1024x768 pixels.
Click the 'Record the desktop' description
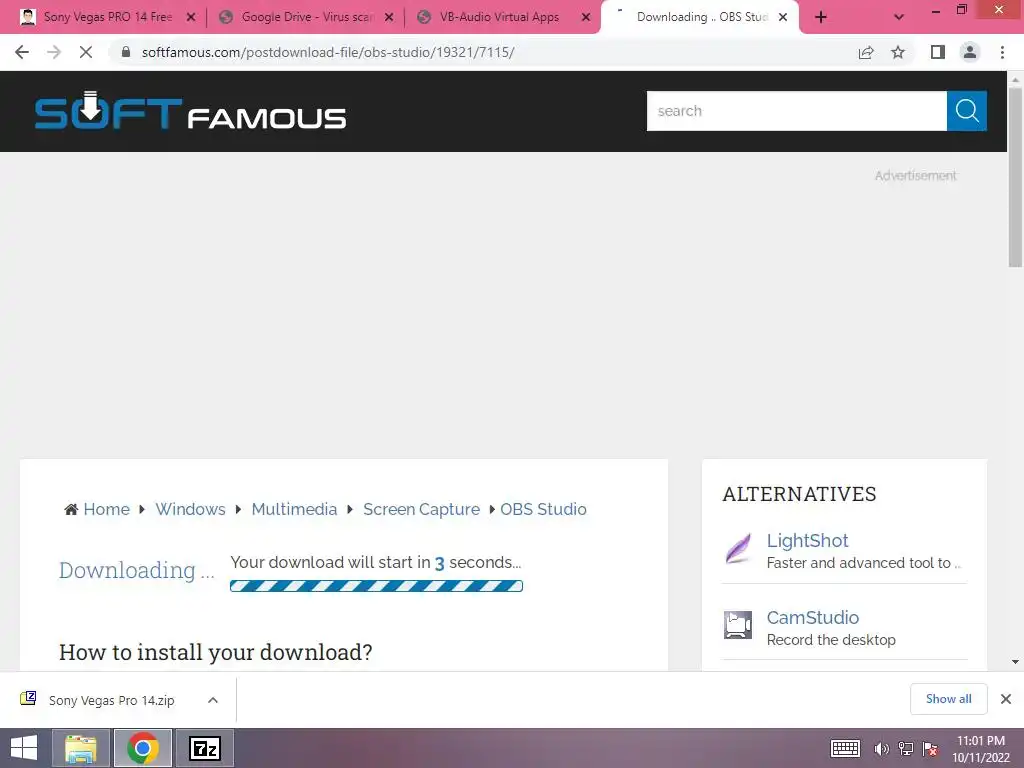click(x=831, y=640)
